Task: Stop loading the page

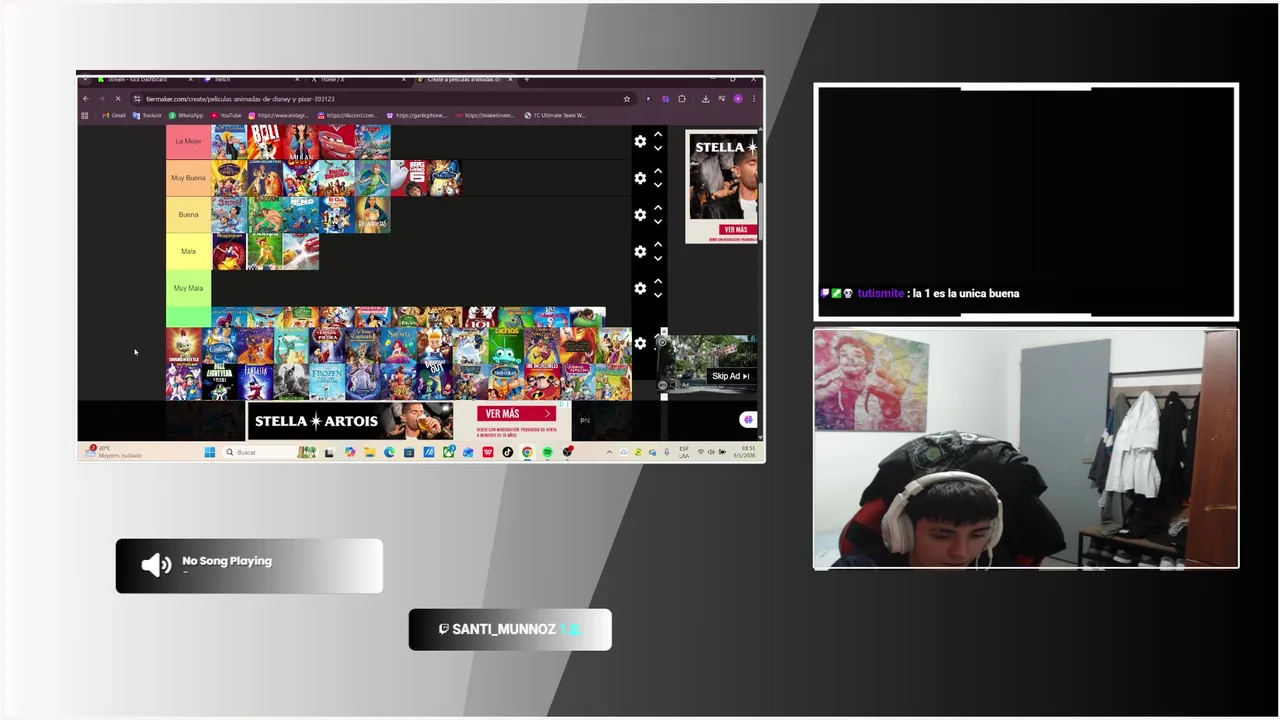Action: pyautogui.click(x=118, y=99)
